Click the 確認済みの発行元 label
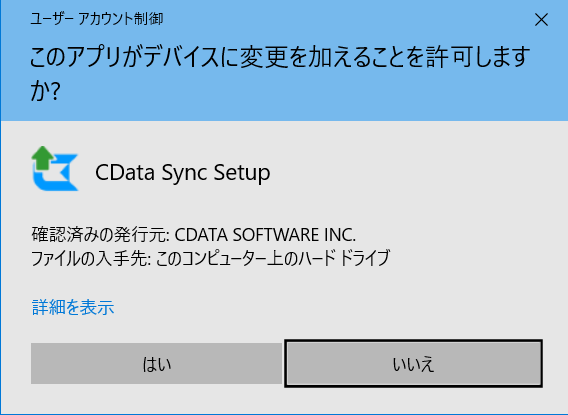This screenshot has width=568, height=415. (x=100, y=235)
